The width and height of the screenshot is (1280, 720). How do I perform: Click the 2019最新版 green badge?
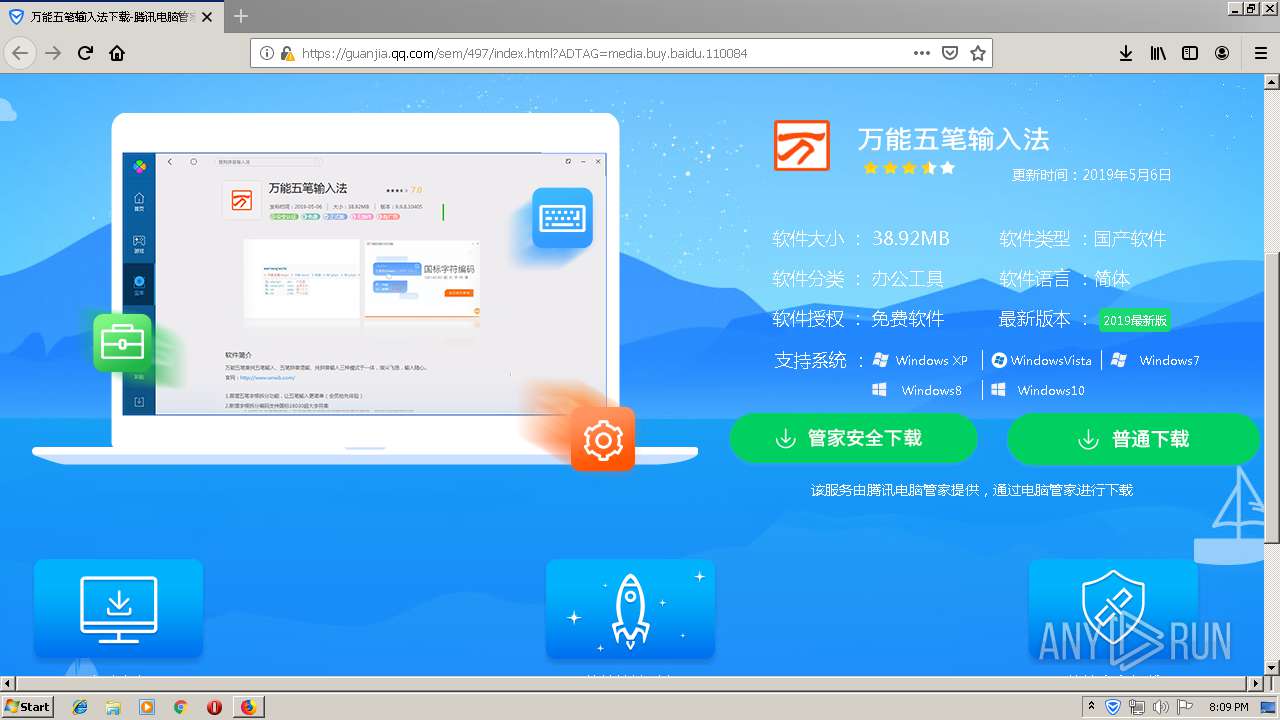(1134, 320)
